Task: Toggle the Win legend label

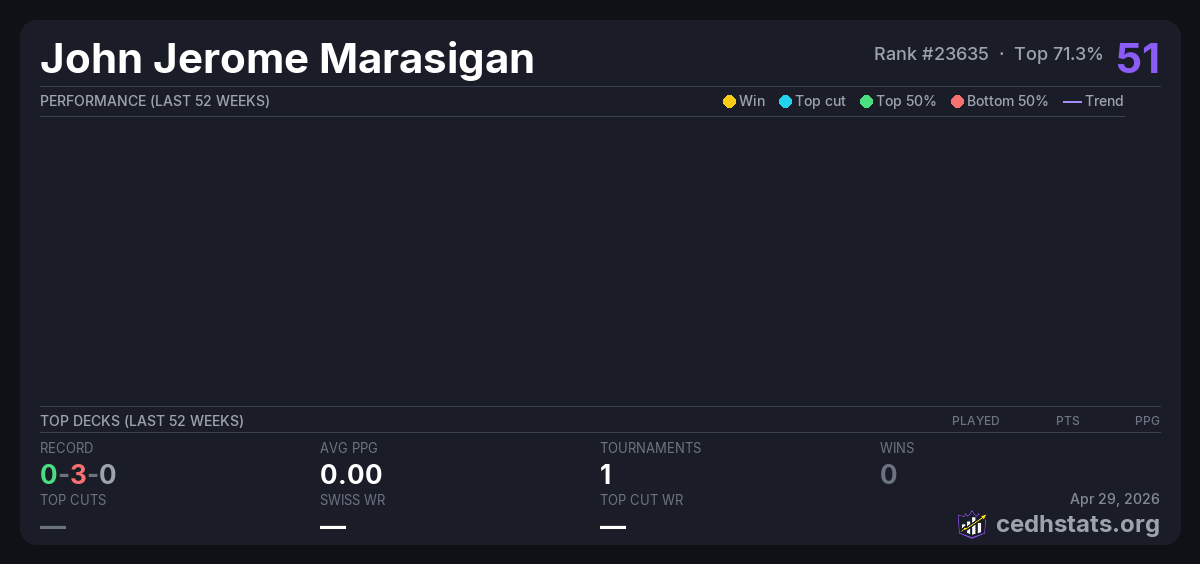Action: 751,101
